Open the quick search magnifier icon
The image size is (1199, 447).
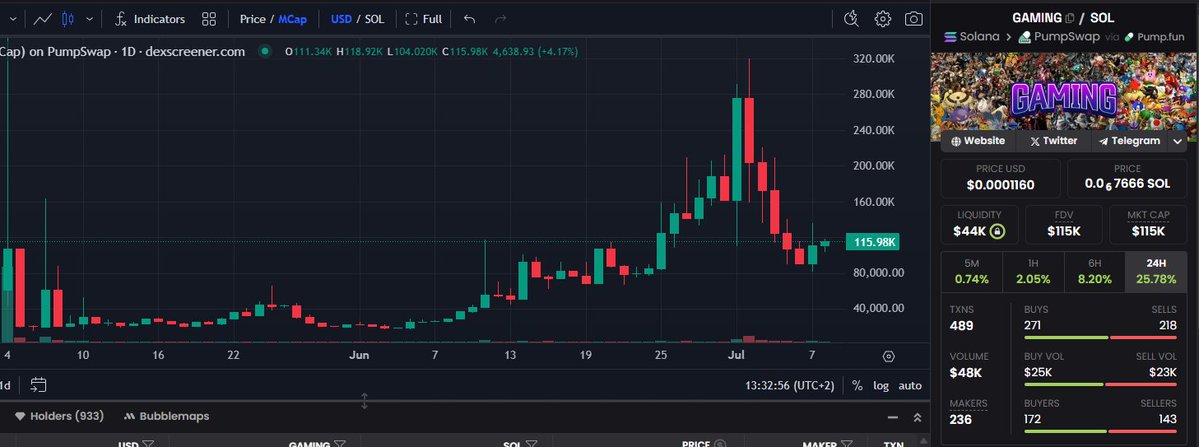pyautogui.click(x=851, y=19)
